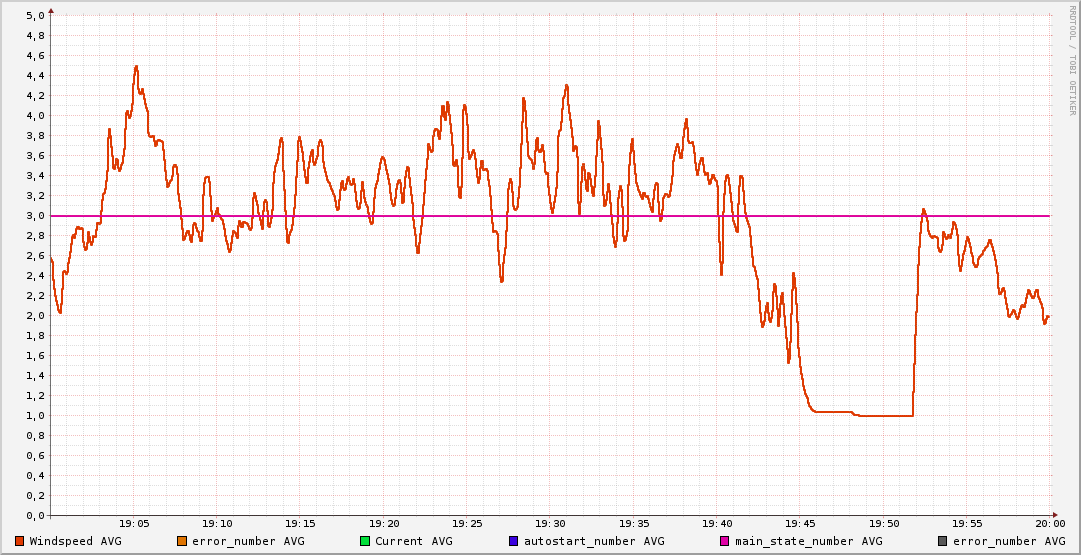Select the autostart_number AVG legend label

[x=593, y=541]
